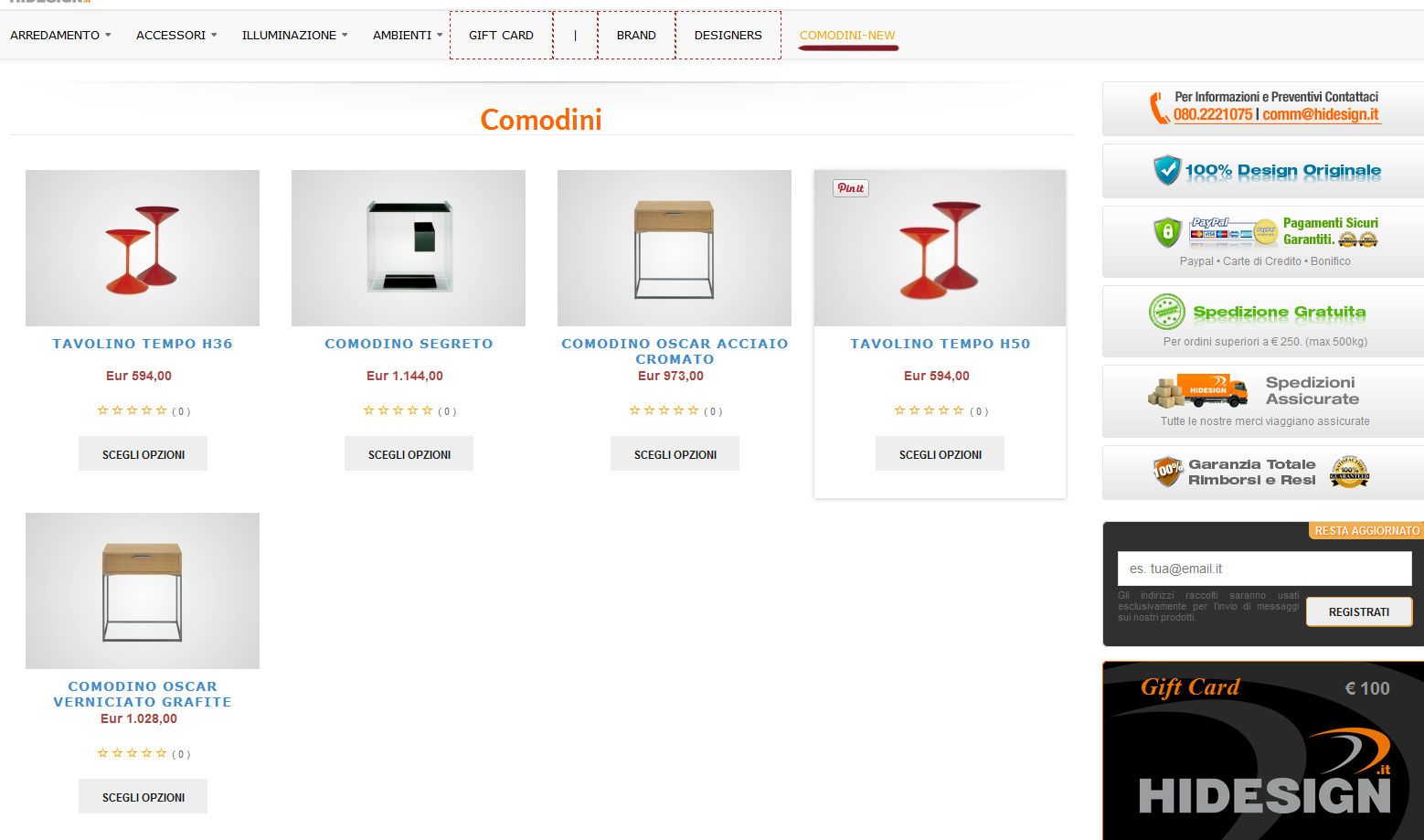This screenshot has width=1424, height=840.
Task: Select the Comodini-New tab
Action: pos(847,35)
